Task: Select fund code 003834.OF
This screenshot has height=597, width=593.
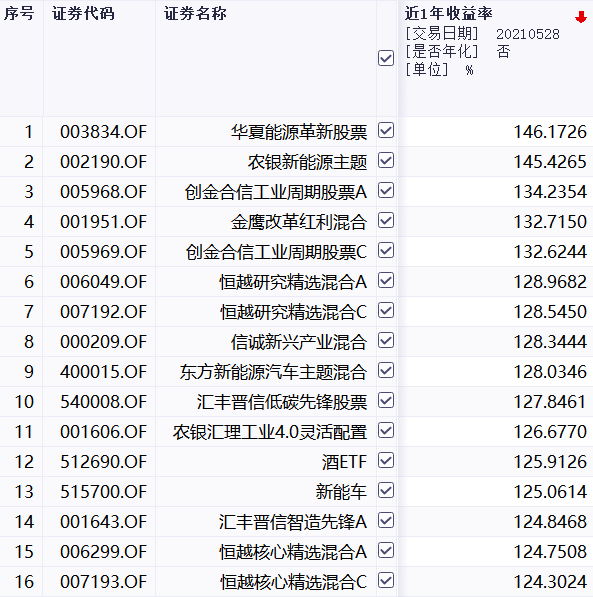Action: (103, 132)
